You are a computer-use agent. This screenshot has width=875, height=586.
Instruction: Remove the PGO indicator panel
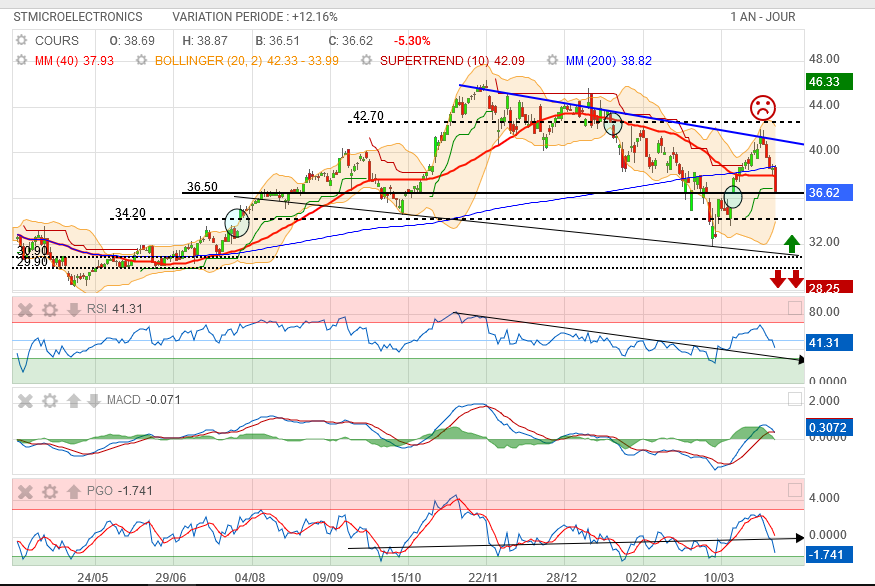click(x=25, y=492)
